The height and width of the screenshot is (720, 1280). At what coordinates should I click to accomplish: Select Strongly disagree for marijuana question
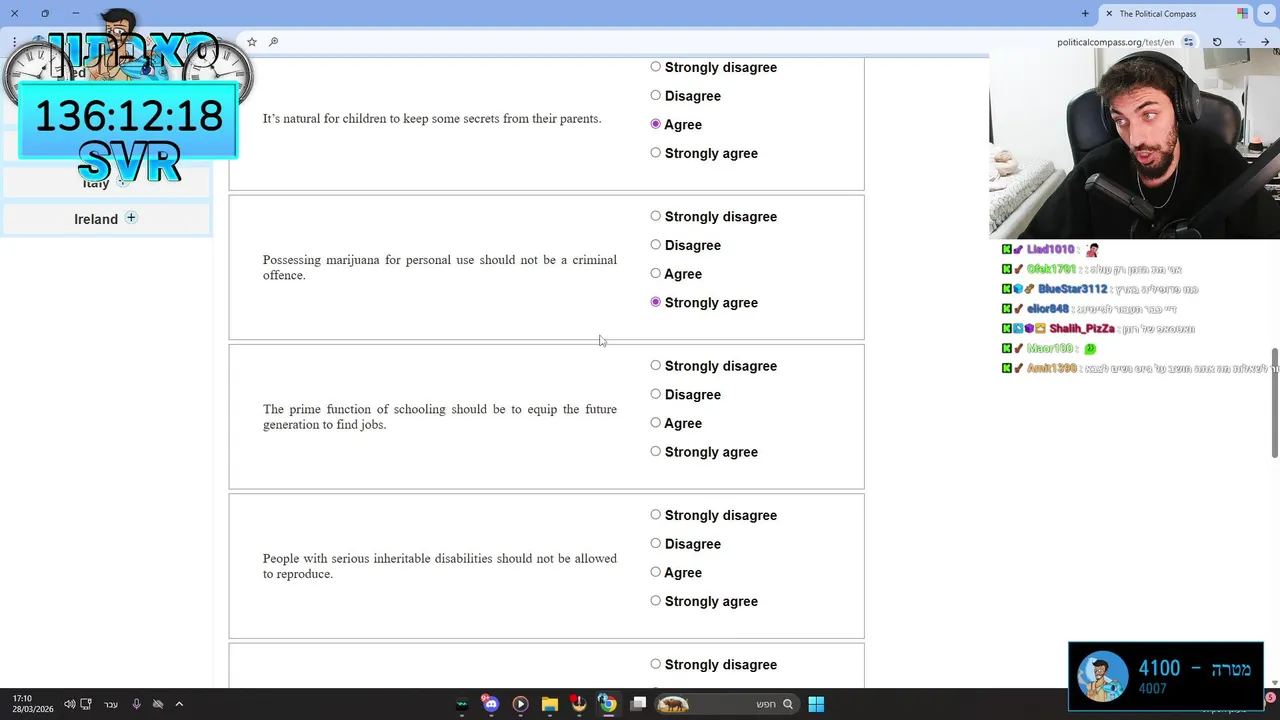tap(655, 216)
